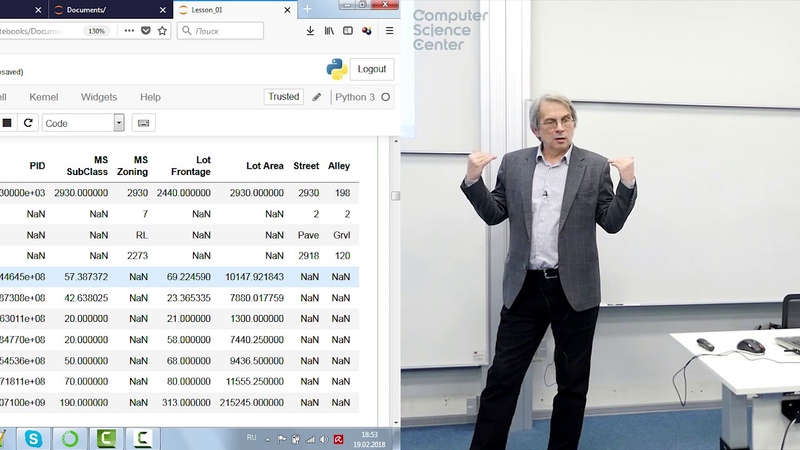Click the restart kernel icon in notebook toolbar
Image resolution: width=800 pixels, height=450 pixels.
(x=28, y=123)
